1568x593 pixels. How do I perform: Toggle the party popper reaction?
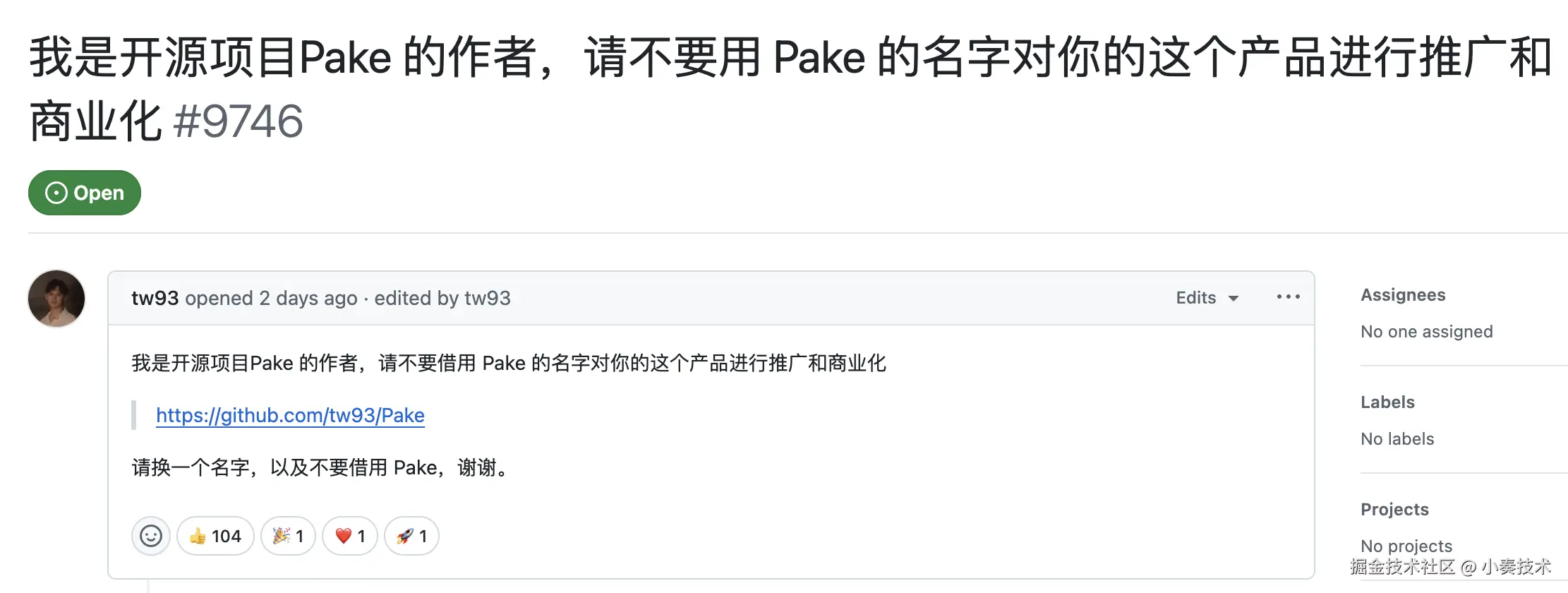[x=288, y=536]
